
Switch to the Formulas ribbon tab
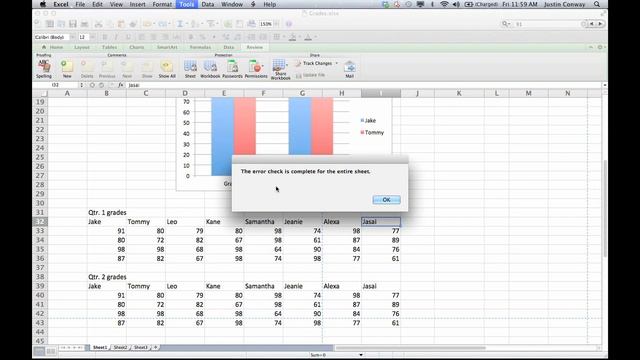pos(200,47)
